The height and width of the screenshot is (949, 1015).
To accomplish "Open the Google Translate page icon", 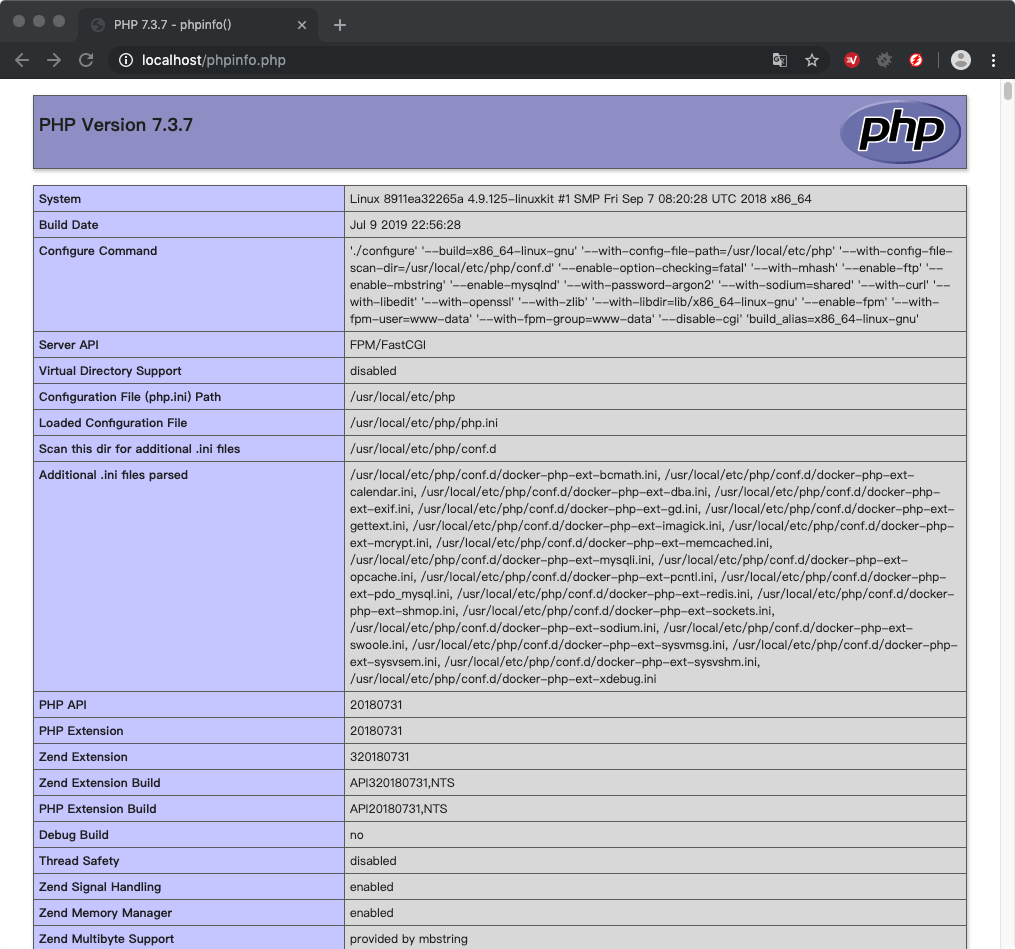I will (779, 60).
